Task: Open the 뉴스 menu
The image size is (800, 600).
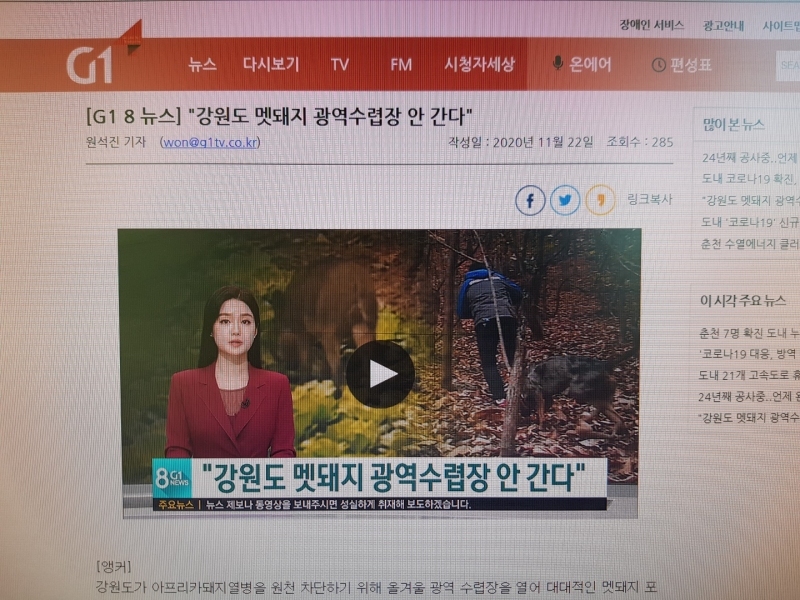Action: 202,64
